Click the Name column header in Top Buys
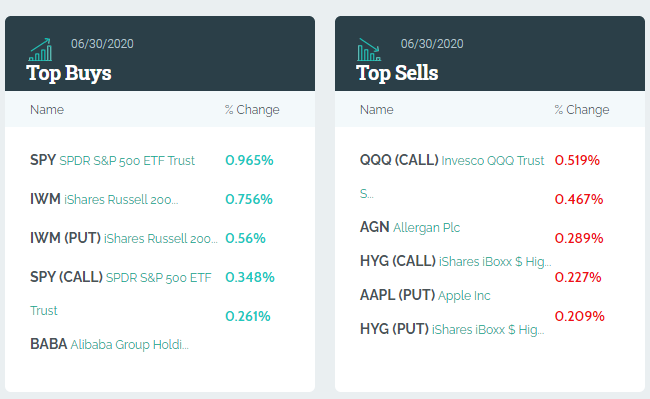The height and width of the screenshot is (399, 650). point(47,110)
